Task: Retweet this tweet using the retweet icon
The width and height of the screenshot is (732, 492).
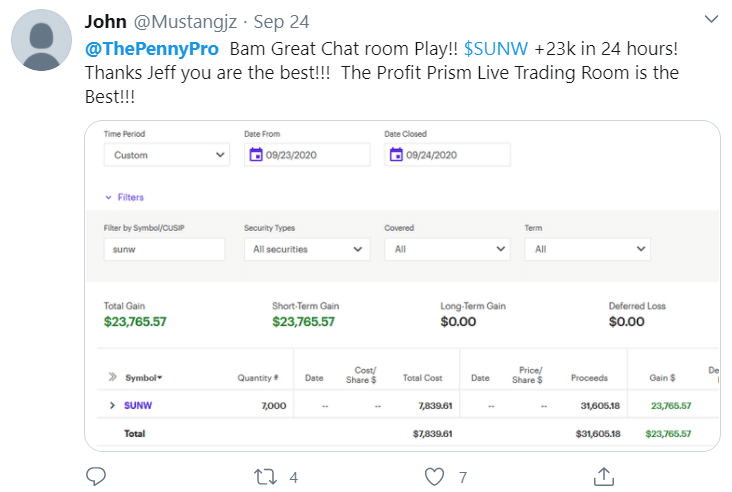Action: click(x=265, y=477)
